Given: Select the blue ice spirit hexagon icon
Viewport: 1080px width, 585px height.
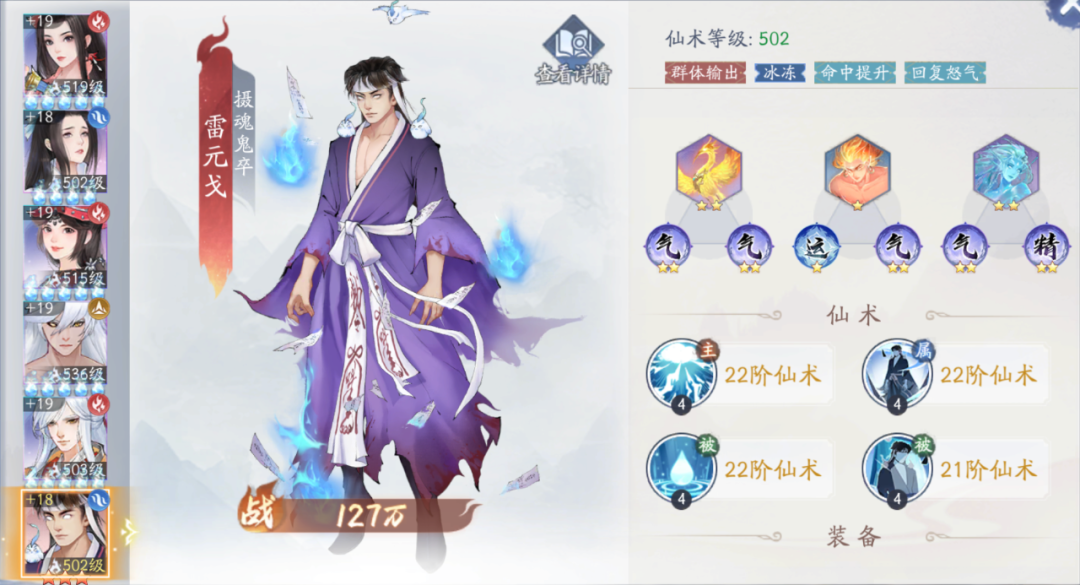Looking at the screenshot, I should point(1006,170).
